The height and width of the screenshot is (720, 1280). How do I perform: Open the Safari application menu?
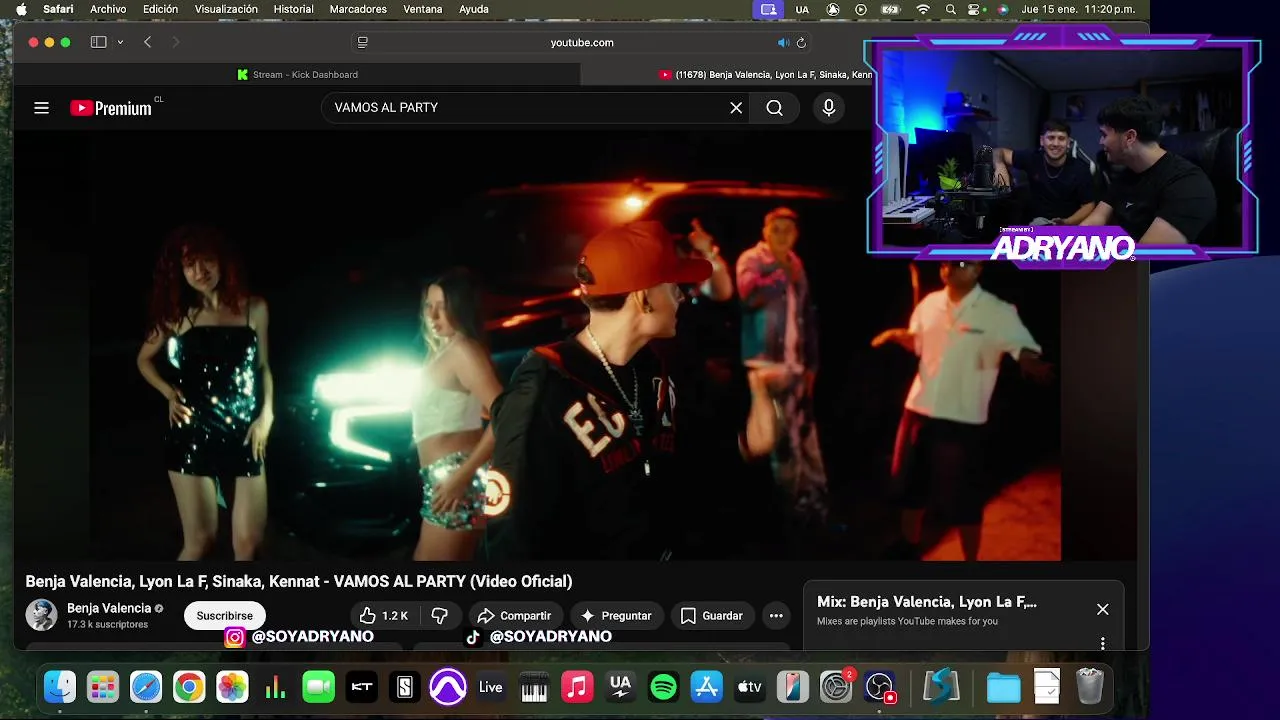[58, 9]
